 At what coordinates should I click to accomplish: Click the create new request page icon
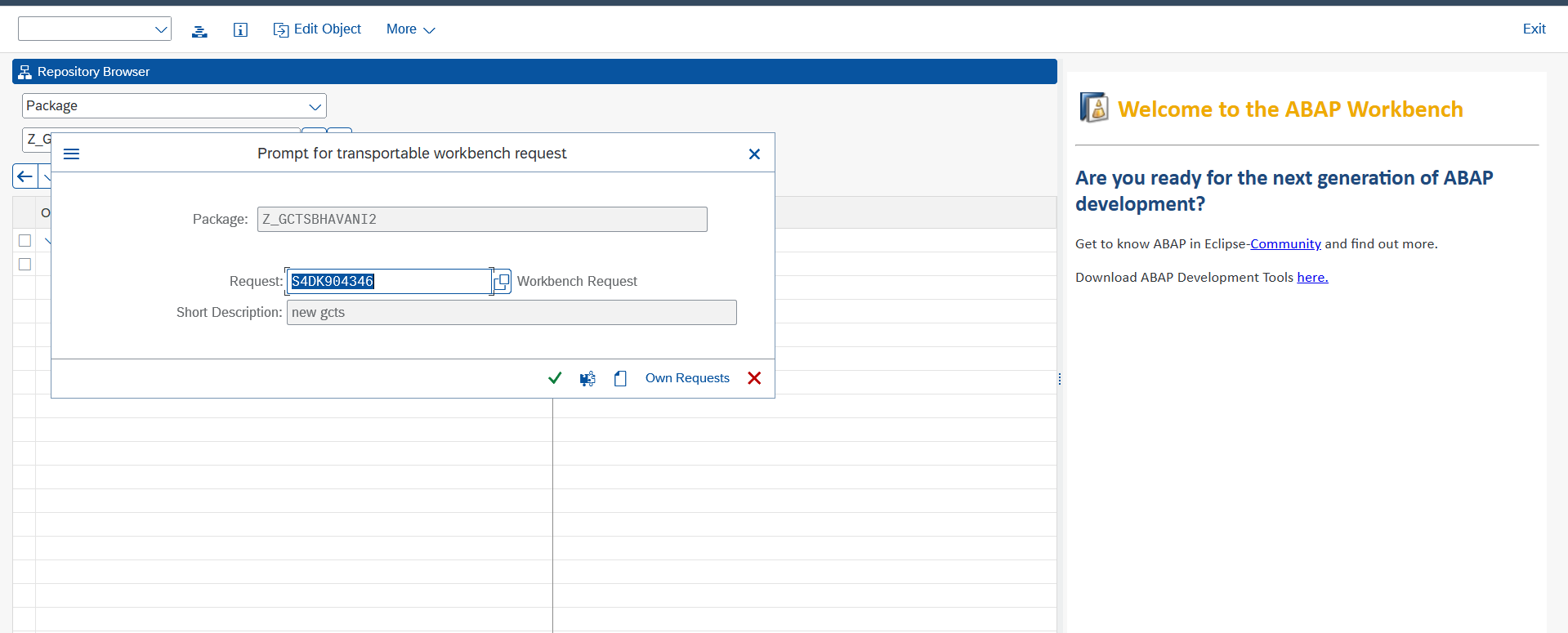coord(620,378)
